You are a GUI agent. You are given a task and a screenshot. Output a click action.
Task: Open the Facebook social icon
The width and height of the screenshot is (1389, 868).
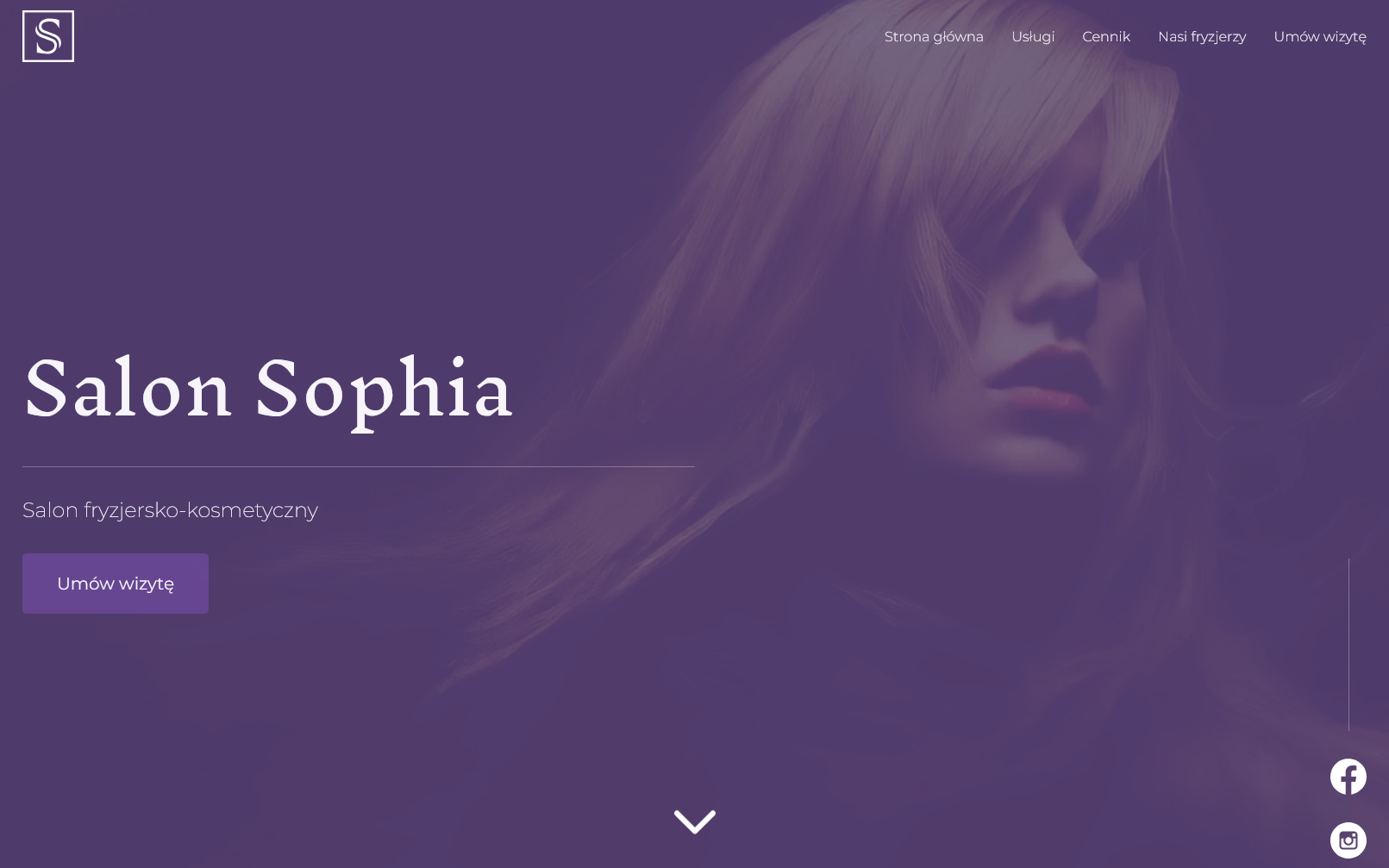[x=1348, y=777]
